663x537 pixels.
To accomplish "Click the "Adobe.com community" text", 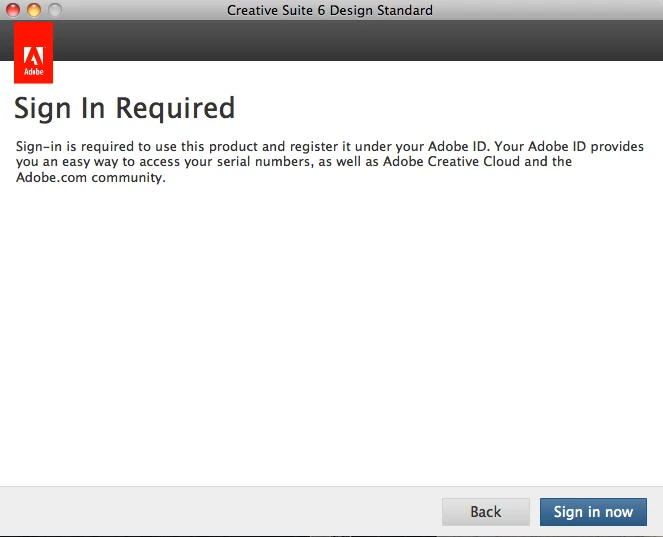I will point(87,178).
